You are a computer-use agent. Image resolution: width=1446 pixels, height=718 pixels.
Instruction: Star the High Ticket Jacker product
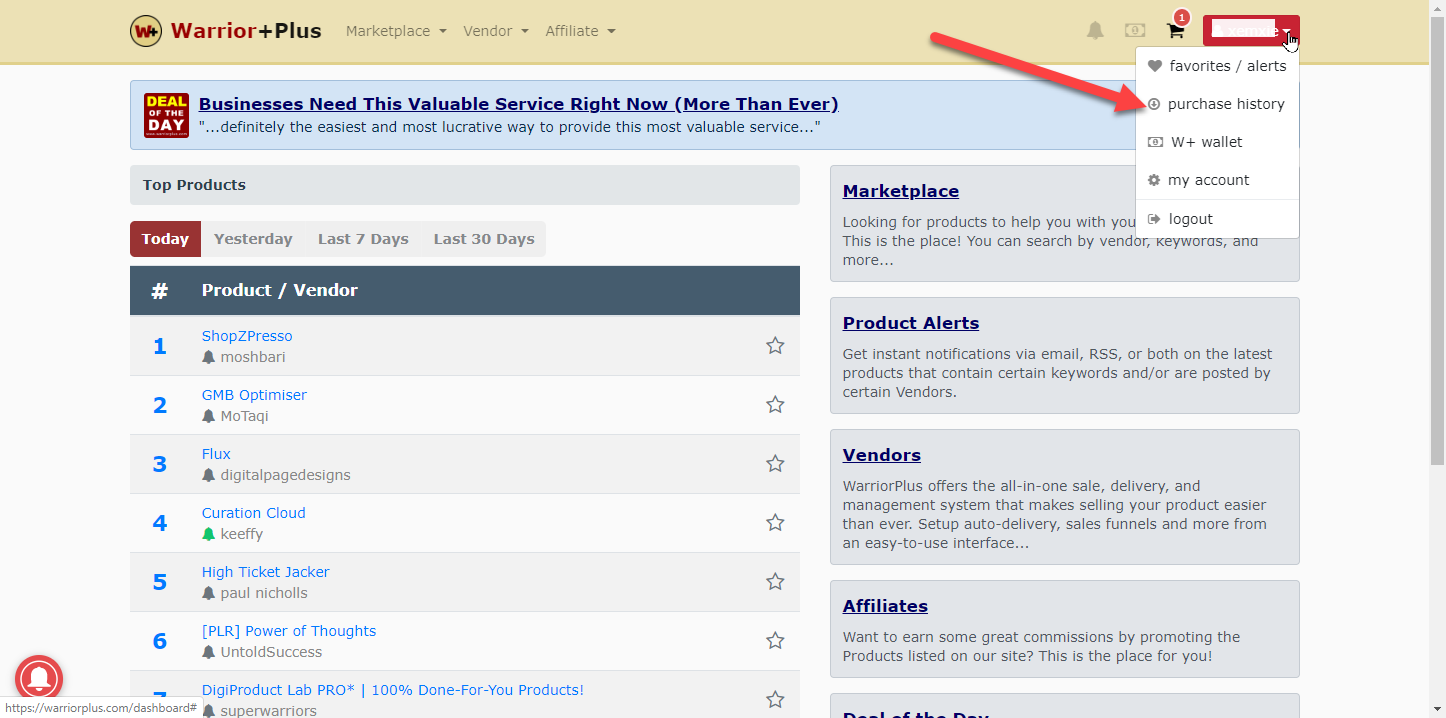click(775, 581)
